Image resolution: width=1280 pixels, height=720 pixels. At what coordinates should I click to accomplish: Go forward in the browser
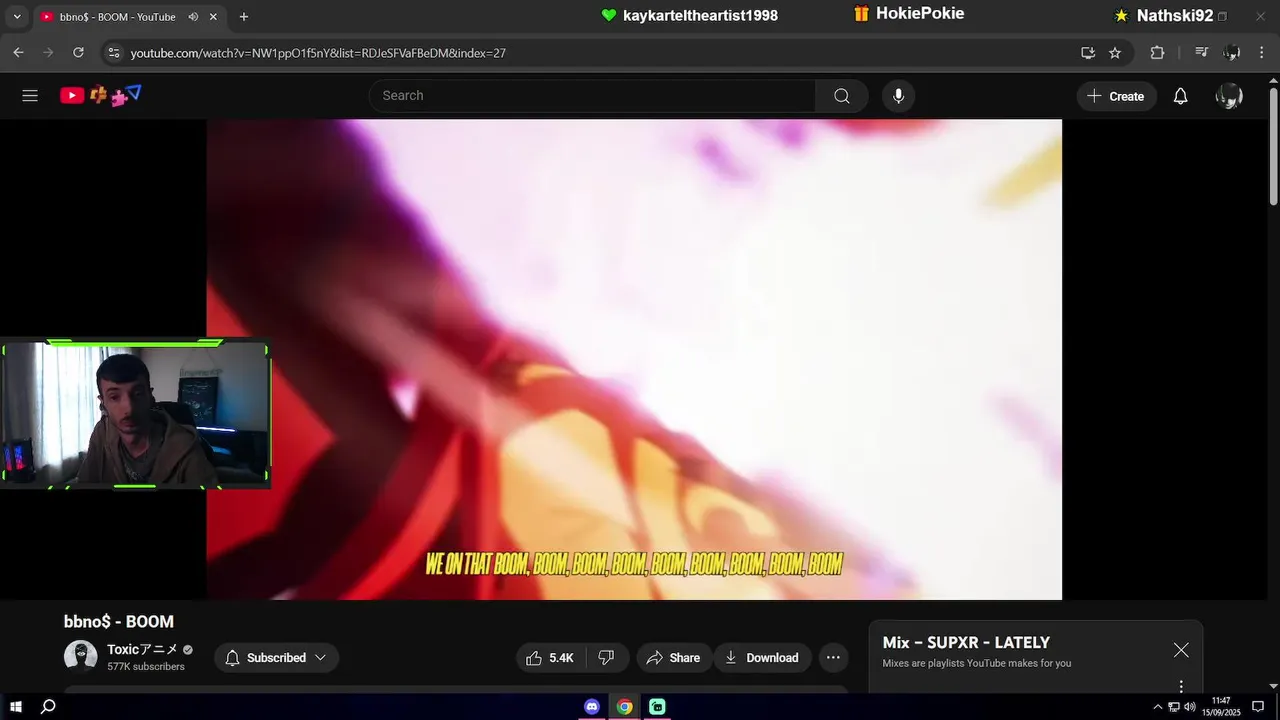click(48, 53)
